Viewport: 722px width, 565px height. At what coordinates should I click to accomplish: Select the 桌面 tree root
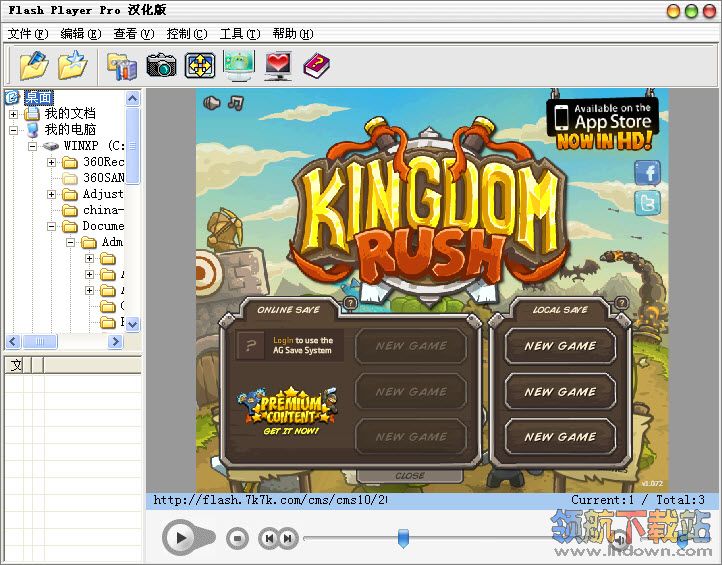(39, 97)
